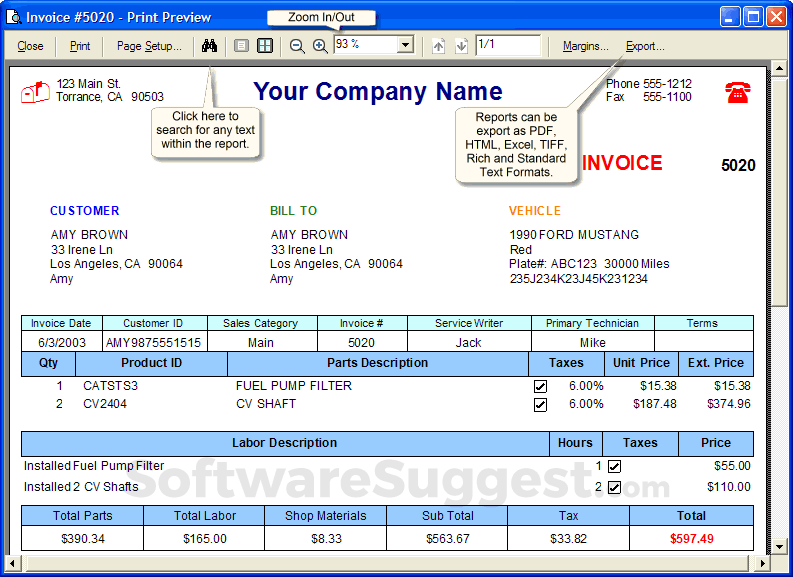Open Page Setup dialog
The image size is (793, 577).
pyautogui.click(x=149, y=46)
